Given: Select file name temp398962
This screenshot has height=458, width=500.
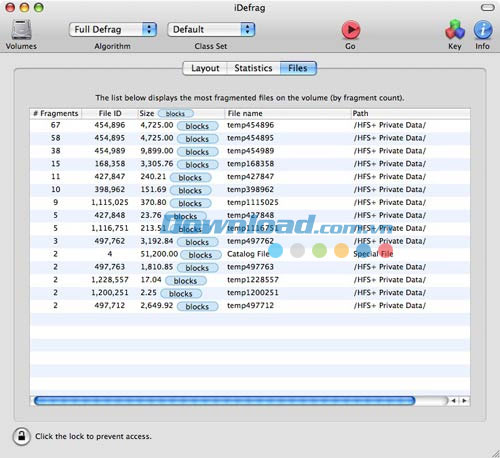Looking at the screenshot, I should tap(250, 189).
